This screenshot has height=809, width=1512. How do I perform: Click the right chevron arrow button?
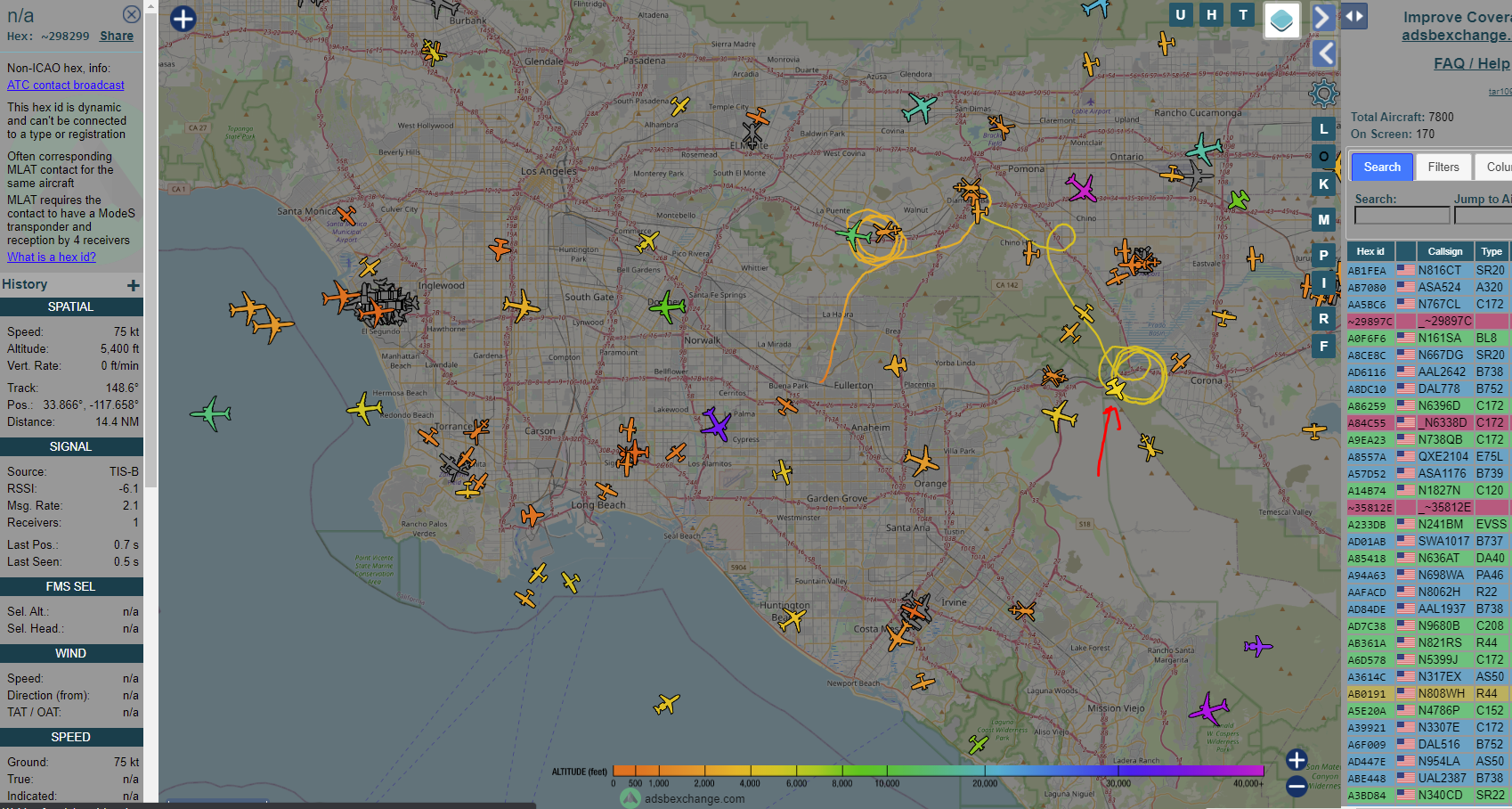tap(1323, 18)
